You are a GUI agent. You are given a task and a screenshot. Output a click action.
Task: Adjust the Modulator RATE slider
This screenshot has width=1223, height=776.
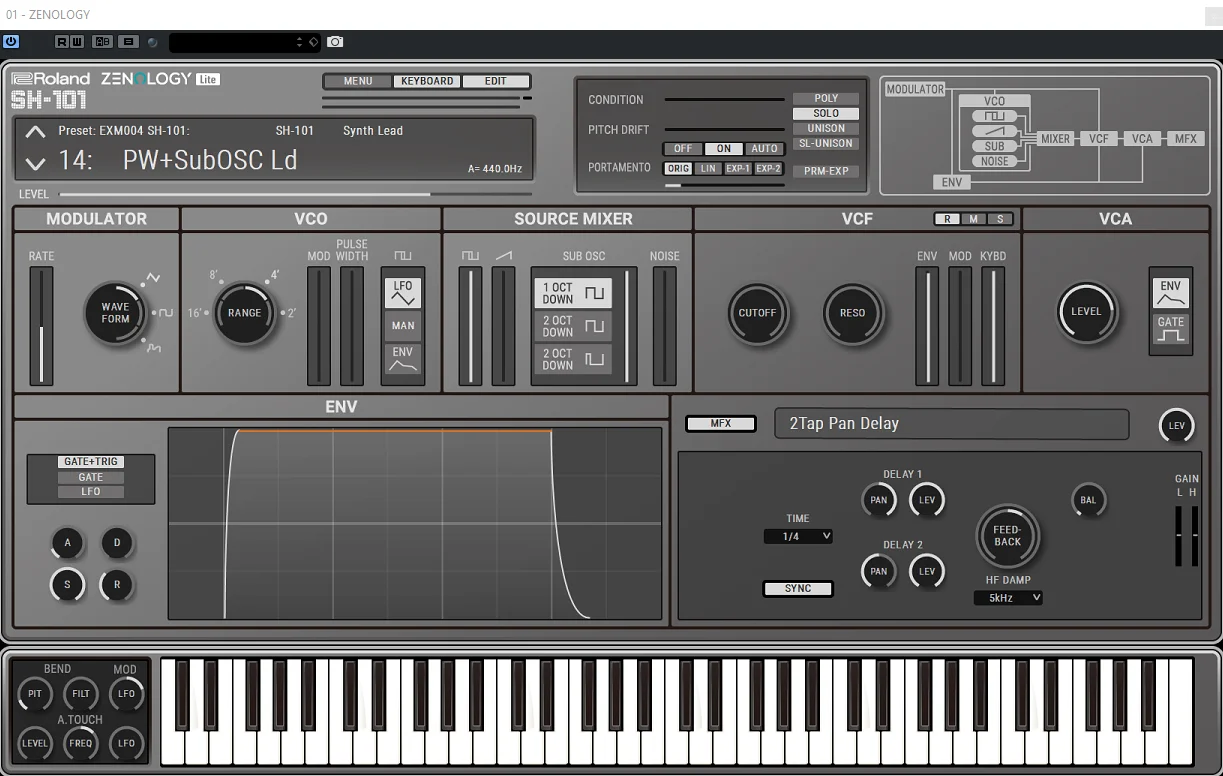point(41,325)
